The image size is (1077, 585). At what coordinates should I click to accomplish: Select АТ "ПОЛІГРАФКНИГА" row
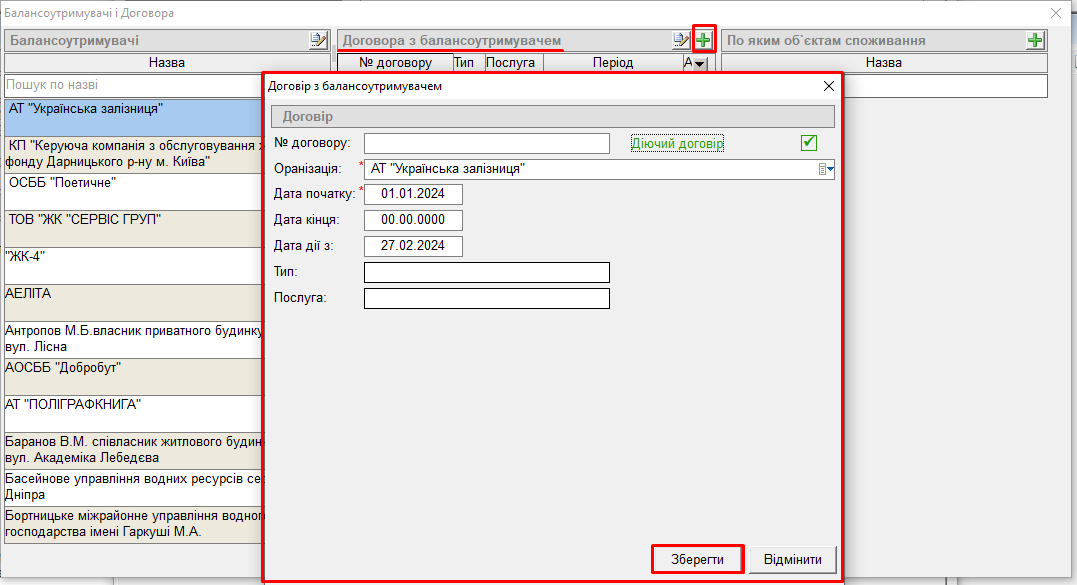(x=135, y=412)
